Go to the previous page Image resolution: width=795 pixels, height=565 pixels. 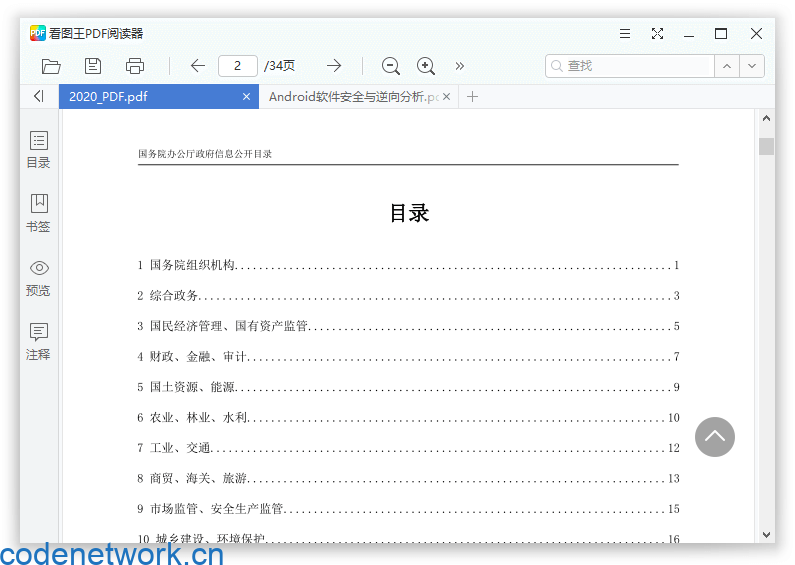[198, 65]
